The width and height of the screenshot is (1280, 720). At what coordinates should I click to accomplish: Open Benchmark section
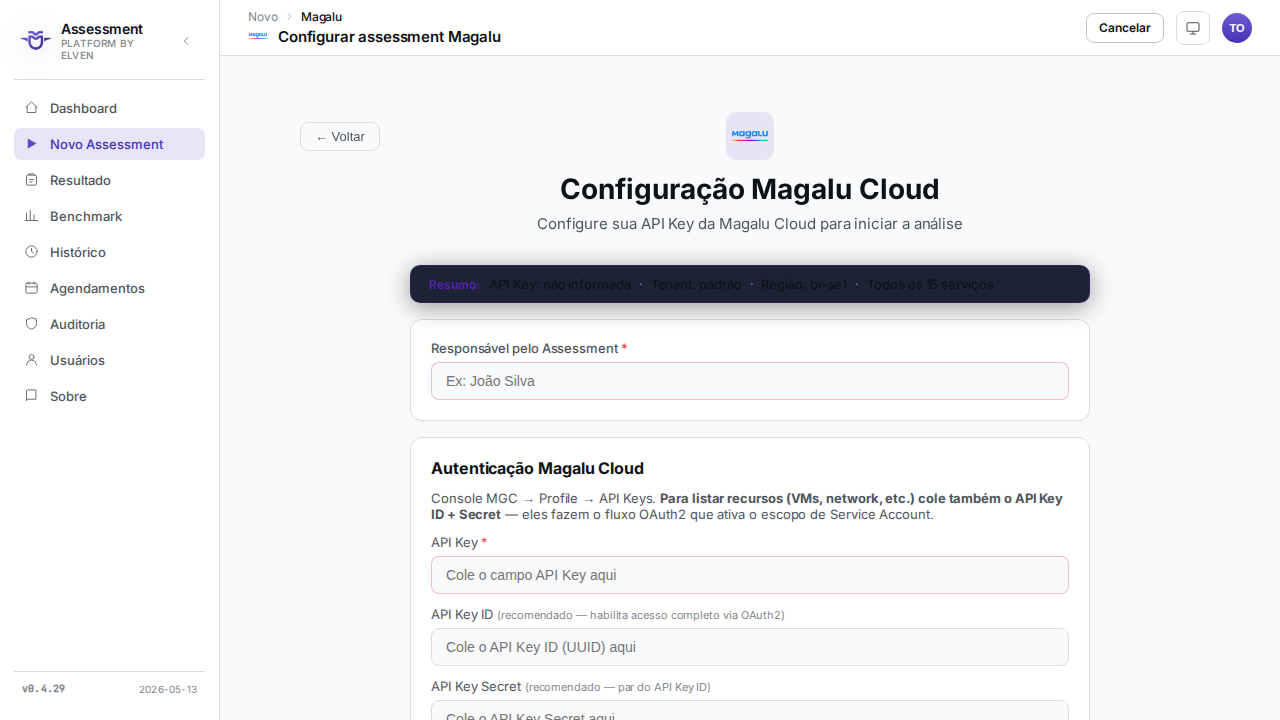[x=109, y=216]
